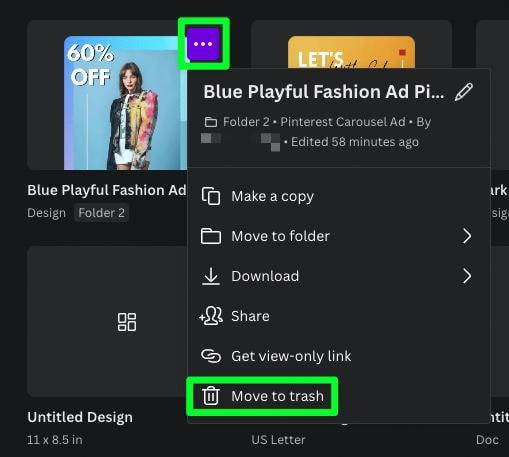Open the orange LET'S design thumbnail
Screen dimensions: 509x457
(351, 52)
